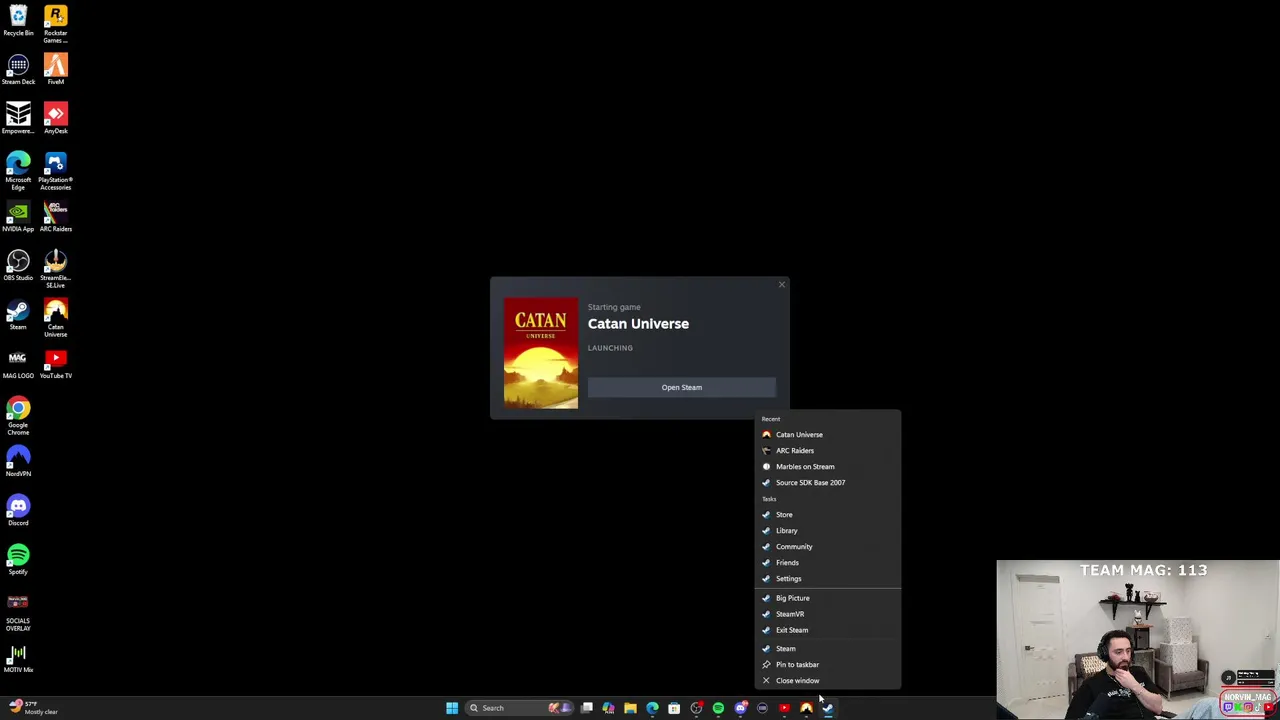Open Task View from the taskbar
The height and width of the screenshot is (720, 1280).
587,708
